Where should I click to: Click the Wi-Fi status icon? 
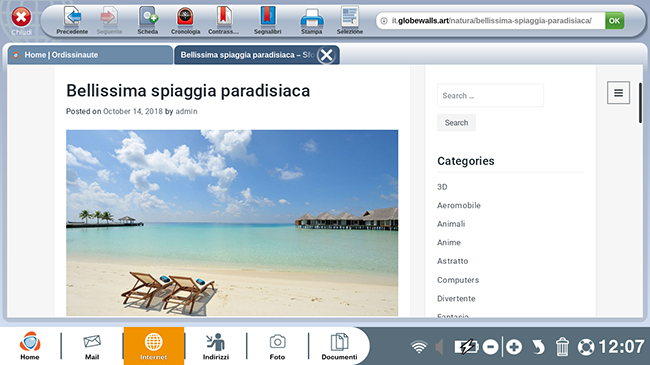coord(419,347)
